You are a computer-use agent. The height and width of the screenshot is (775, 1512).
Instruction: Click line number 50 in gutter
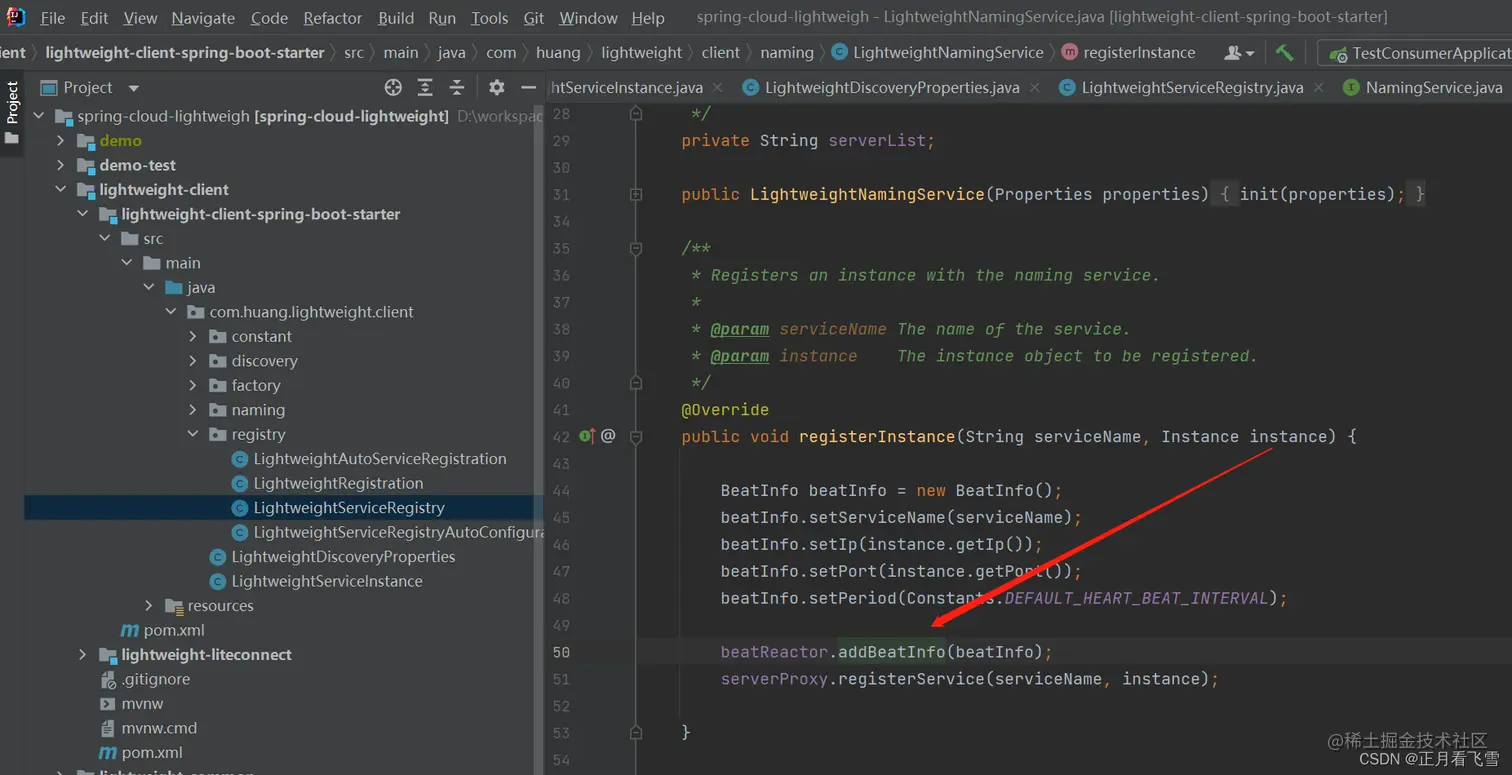[x=561, y=652]
